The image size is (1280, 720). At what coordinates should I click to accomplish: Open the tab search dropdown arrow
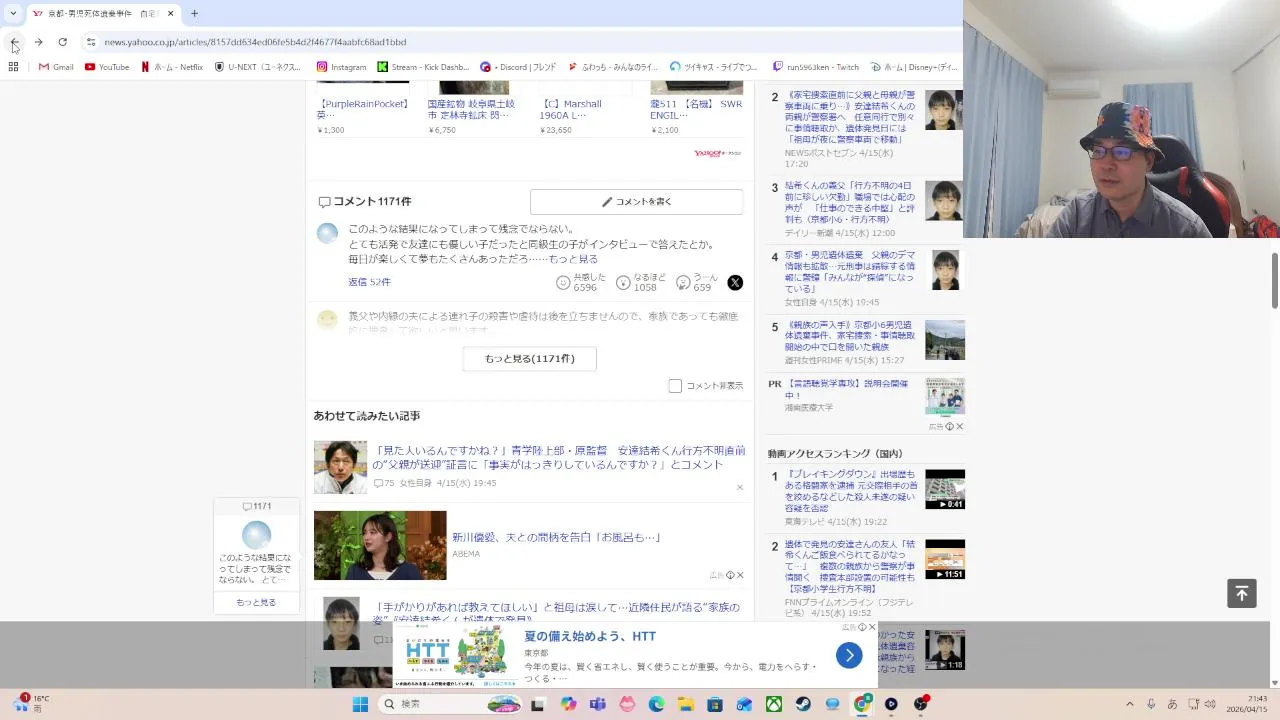coord(13,13)
